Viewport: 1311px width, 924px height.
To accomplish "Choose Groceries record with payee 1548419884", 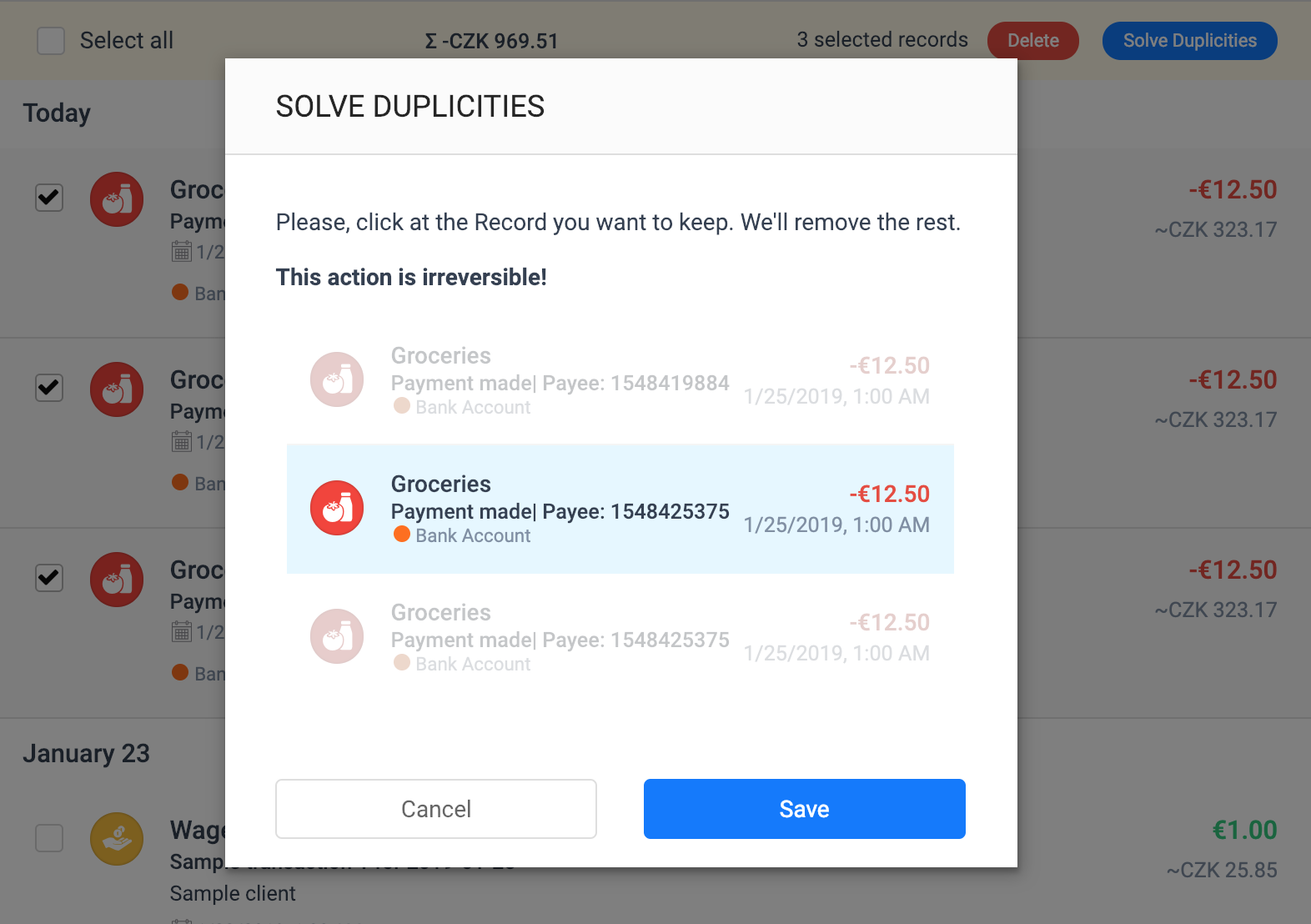I will pos(620,380).
